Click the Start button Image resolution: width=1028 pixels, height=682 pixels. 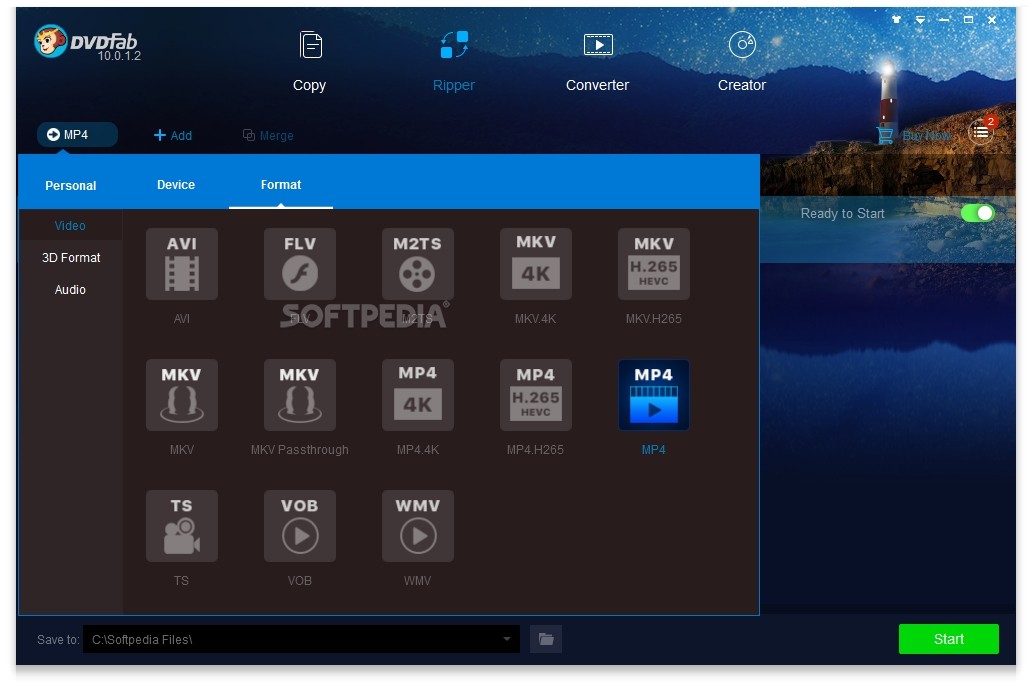[948, 639]
